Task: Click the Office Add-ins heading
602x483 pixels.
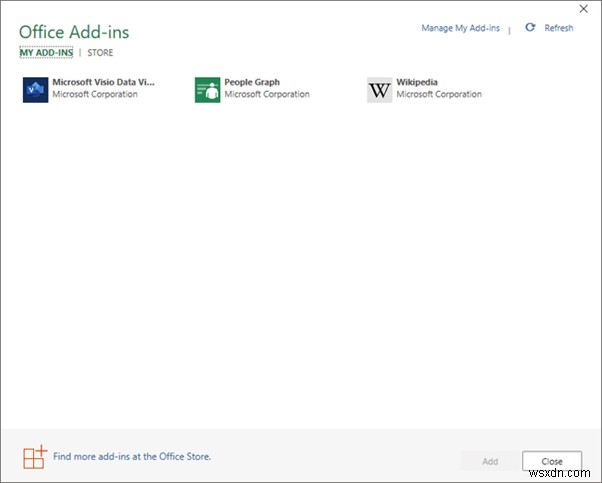Action: point(74,32)
